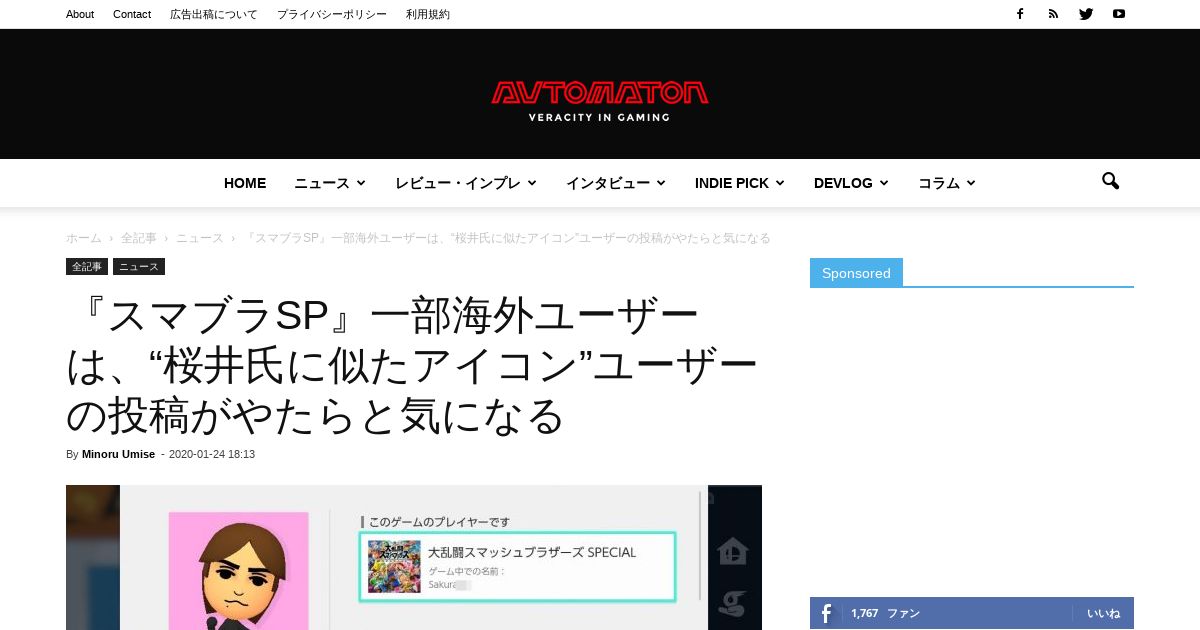Open the YouTube icon in top bar

(x=1119, y=14)
